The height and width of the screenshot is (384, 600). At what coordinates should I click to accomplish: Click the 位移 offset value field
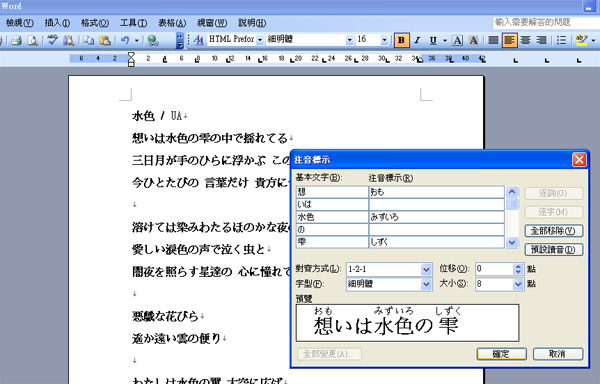(x=494, y=269)
